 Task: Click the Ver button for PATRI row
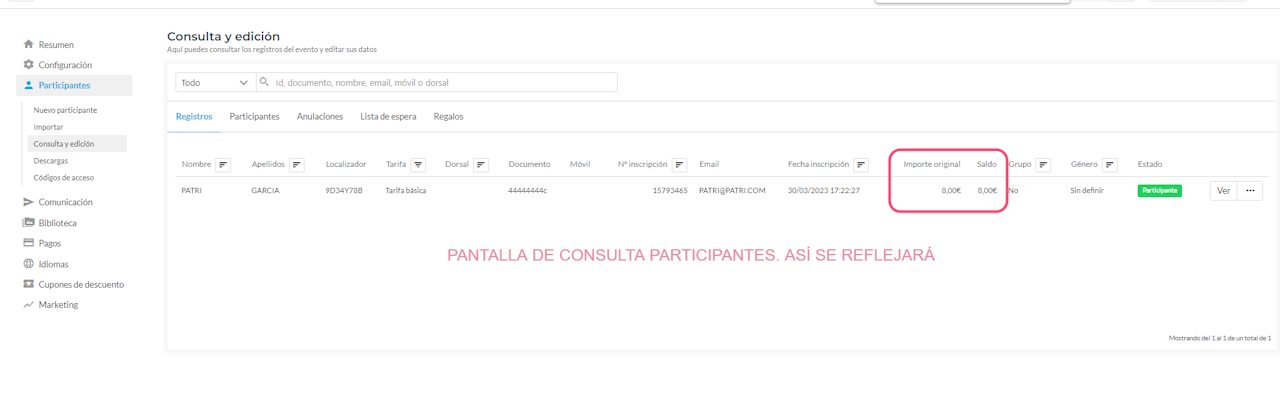[1223, 191]
